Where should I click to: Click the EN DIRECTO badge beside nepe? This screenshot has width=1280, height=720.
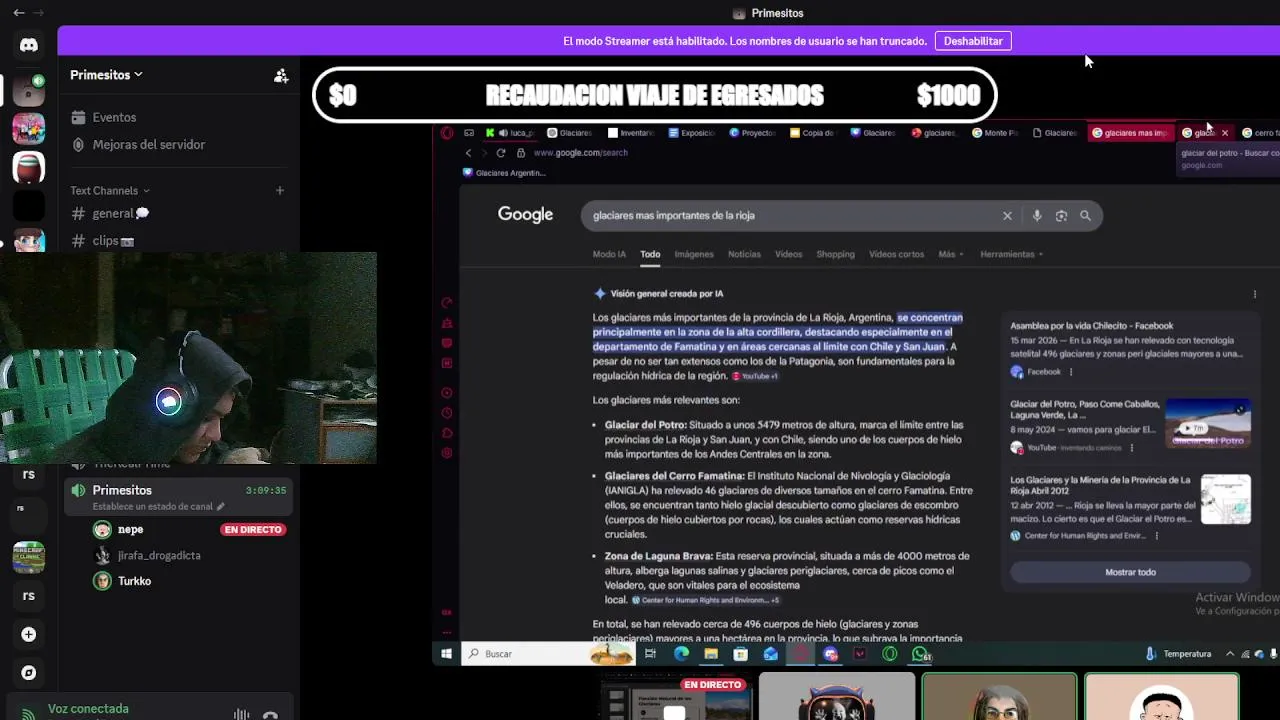[253, 529]
